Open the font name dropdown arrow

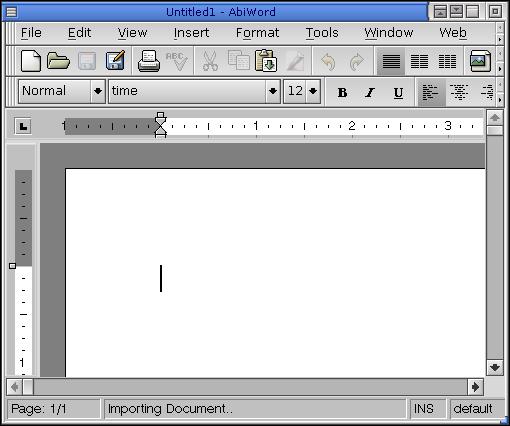tap(273, 91)
